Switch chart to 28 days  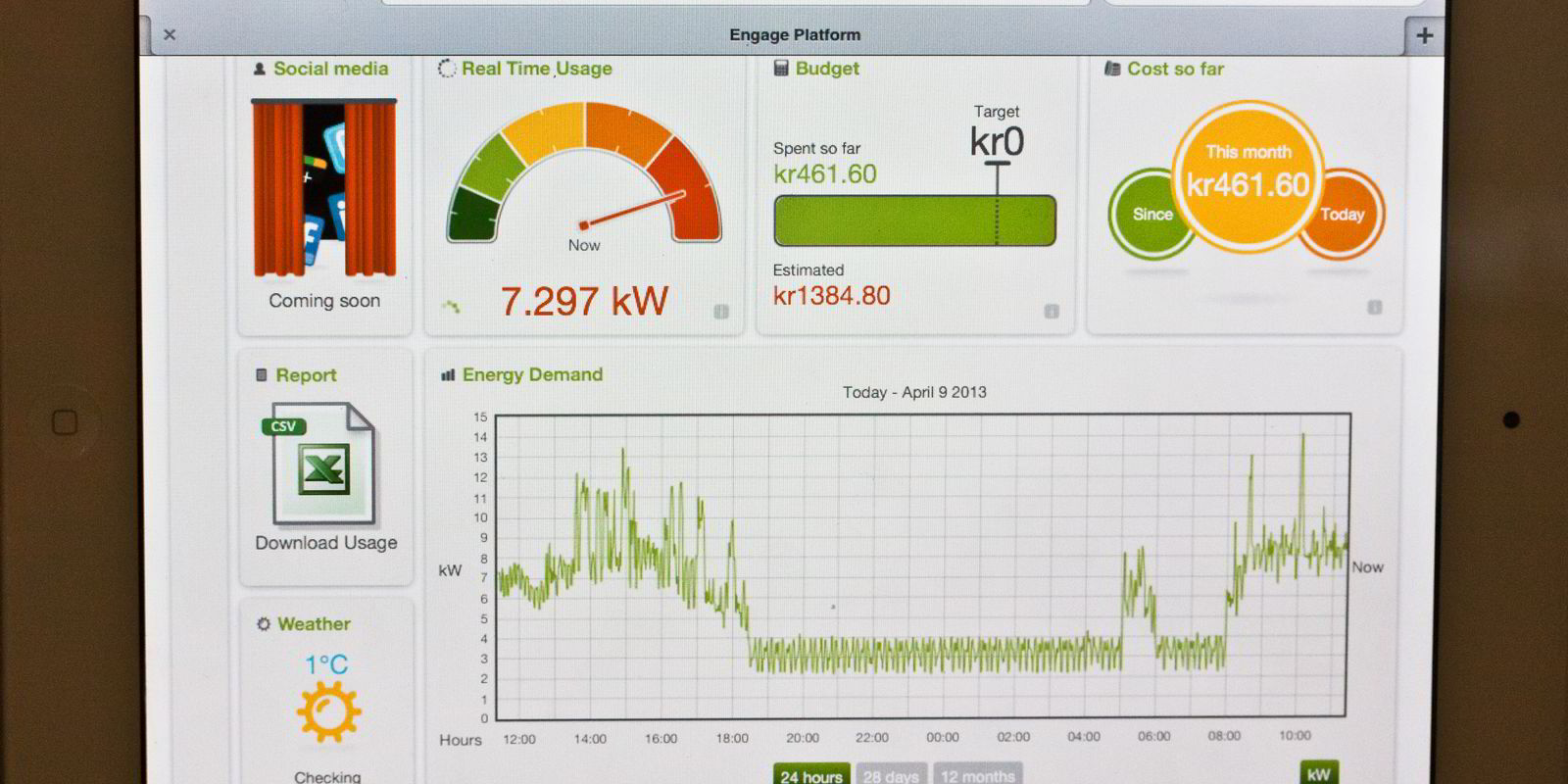[892, 774]
